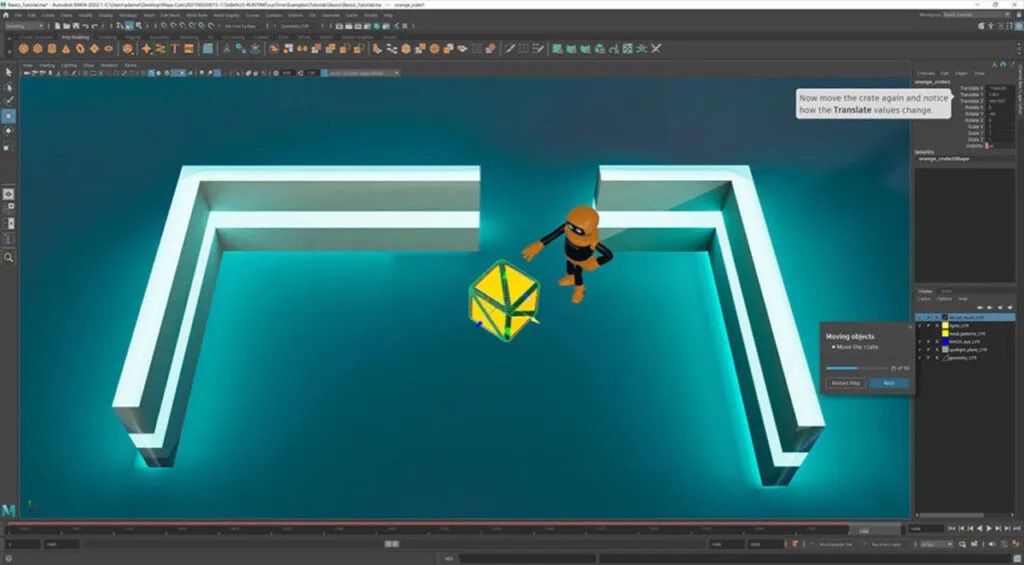
Task: Create a polygon cone from the shelf
Action: 66,48
